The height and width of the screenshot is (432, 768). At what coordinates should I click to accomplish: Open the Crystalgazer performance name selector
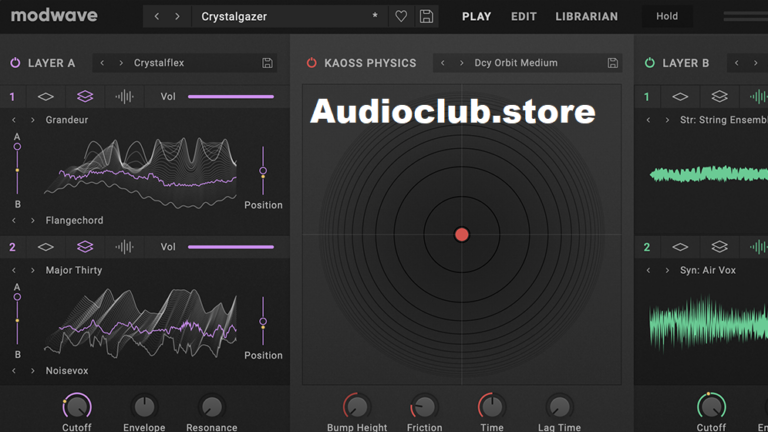tap(289, 17)
